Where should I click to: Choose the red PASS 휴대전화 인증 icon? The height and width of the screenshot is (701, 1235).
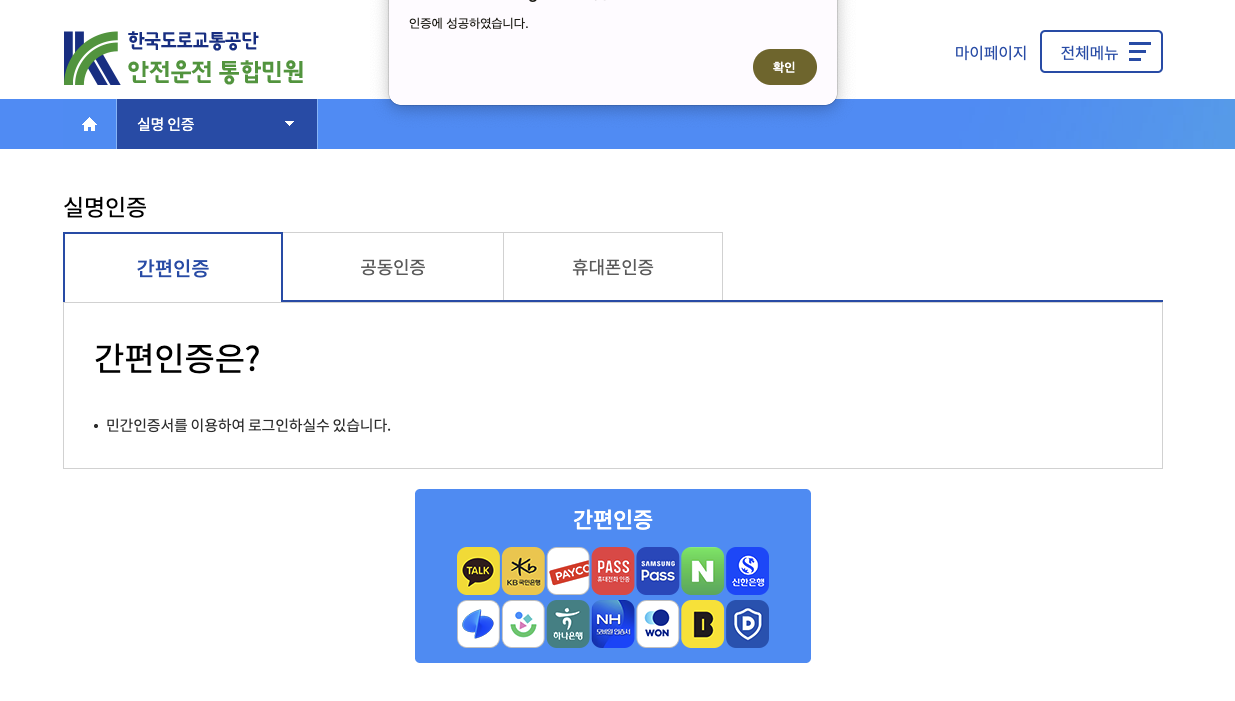[613, 571]
